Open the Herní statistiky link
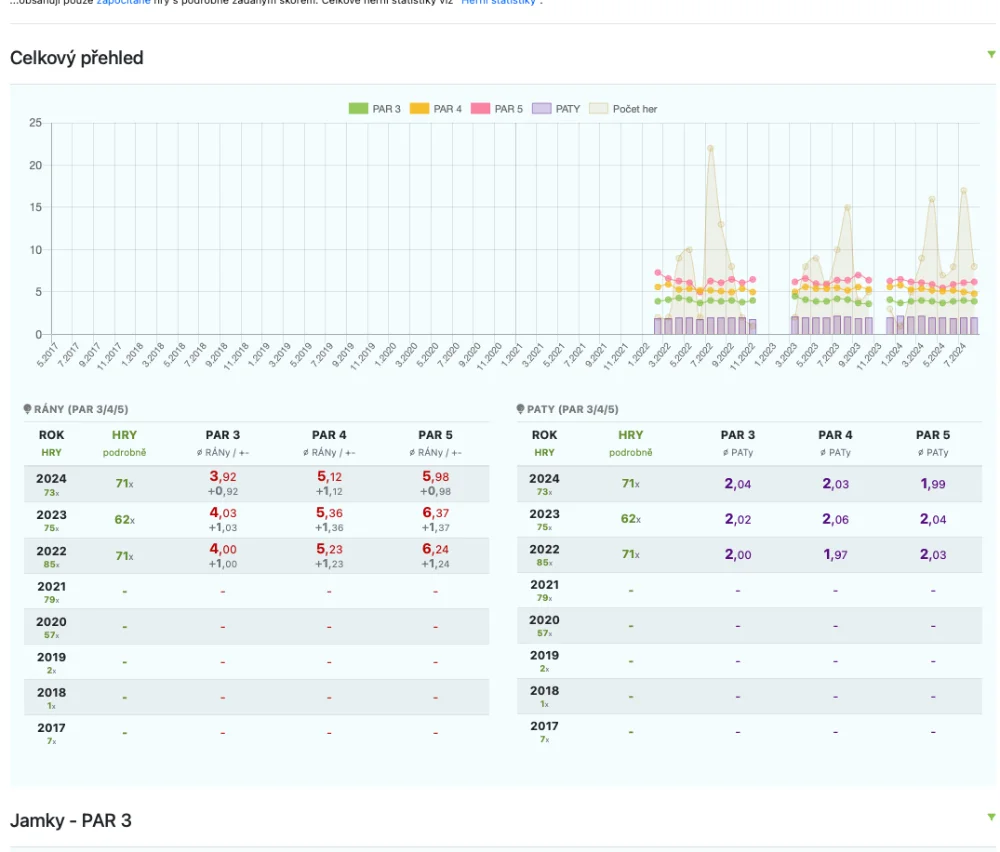The image size is (1000, 852). (498, 2)
